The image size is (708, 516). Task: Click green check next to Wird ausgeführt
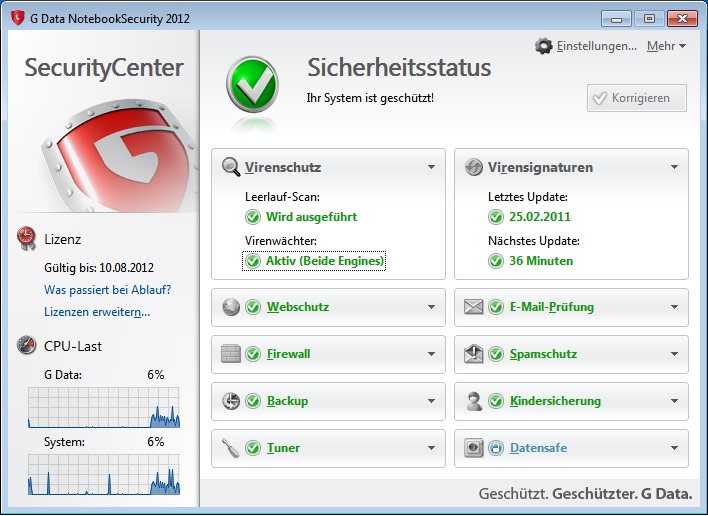pos(253,217)
